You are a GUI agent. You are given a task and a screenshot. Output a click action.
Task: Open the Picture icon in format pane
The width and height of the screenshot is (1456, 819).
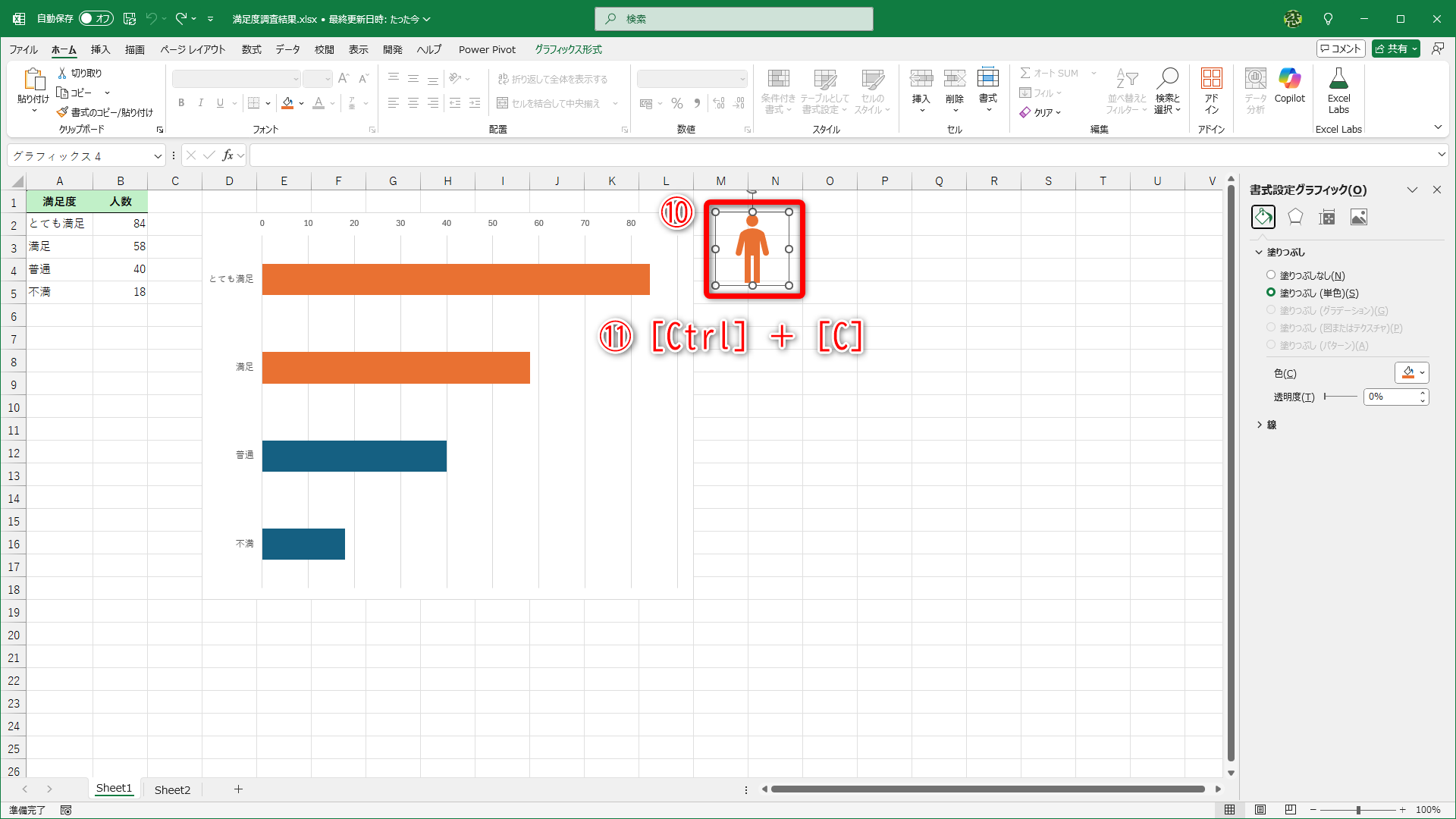1359,218
